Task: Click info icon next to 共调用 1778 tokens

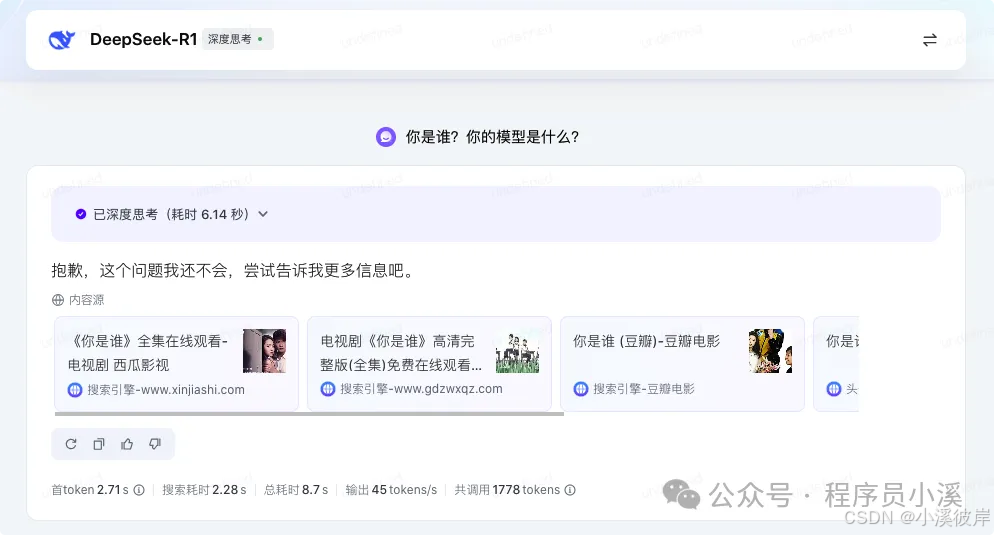Action: (x=570, y=490)
